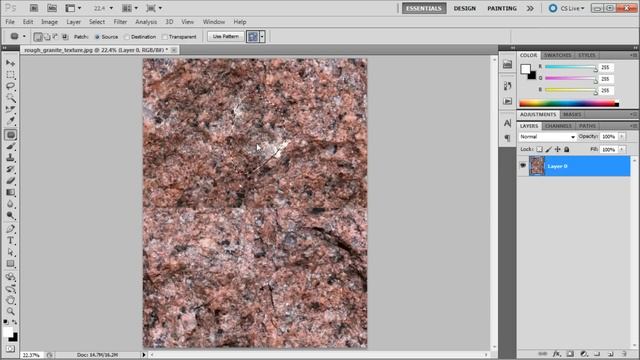
Task: Launch Mini Bridge from the application bar
Action: [x=52, y=8]
